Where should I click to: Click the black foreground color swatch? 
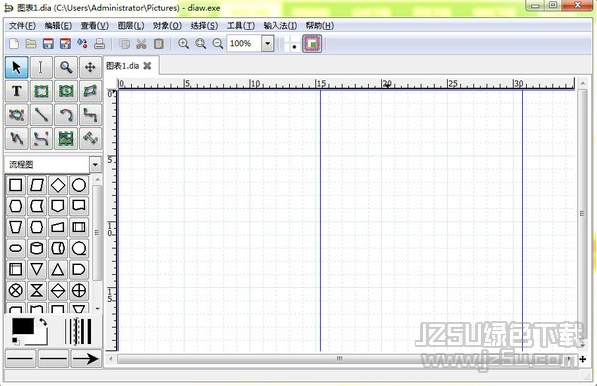(x=23, y=327)
